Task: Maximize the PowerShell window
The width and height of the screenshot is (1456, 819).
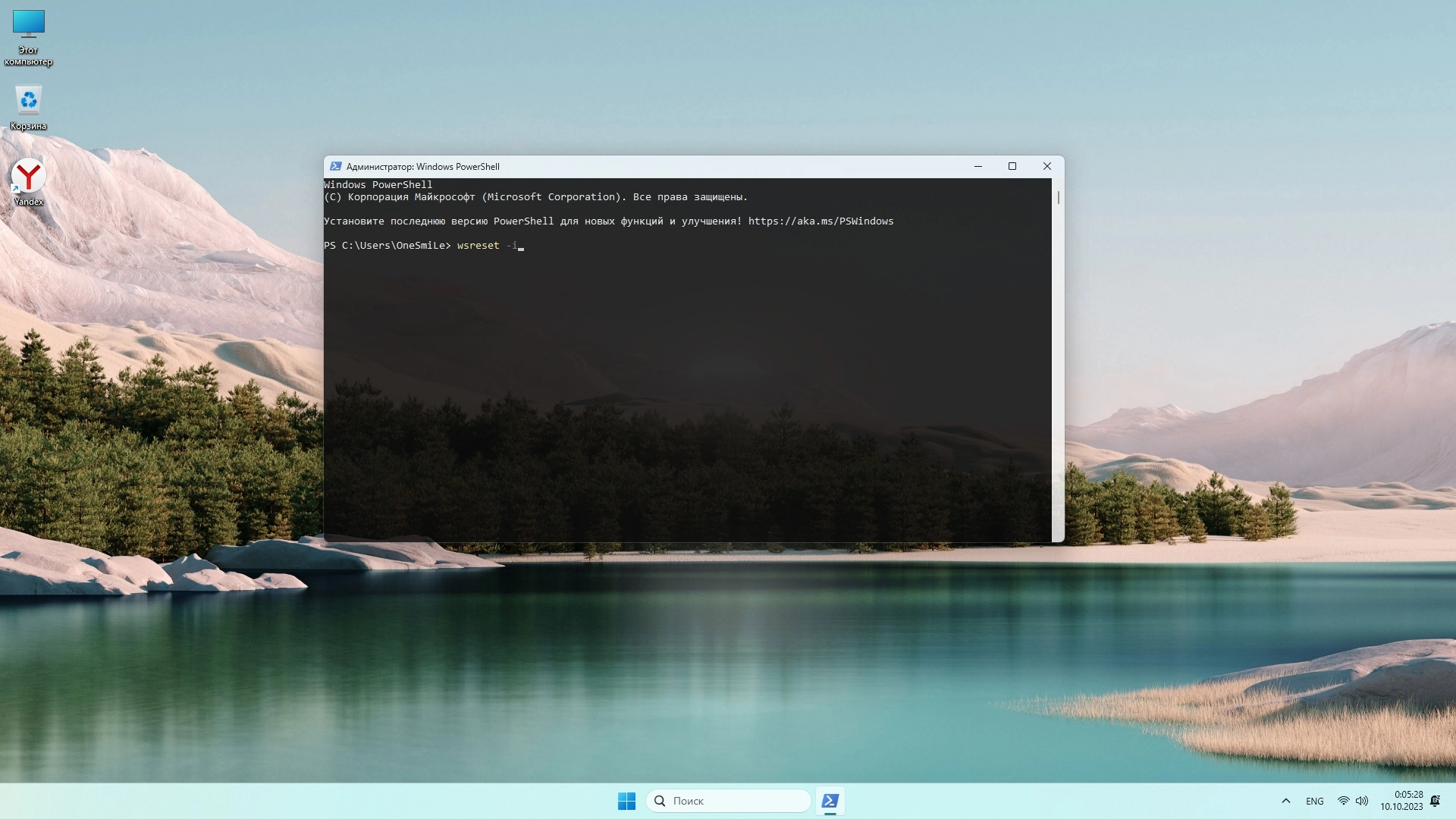Action: coord(1012,166)
